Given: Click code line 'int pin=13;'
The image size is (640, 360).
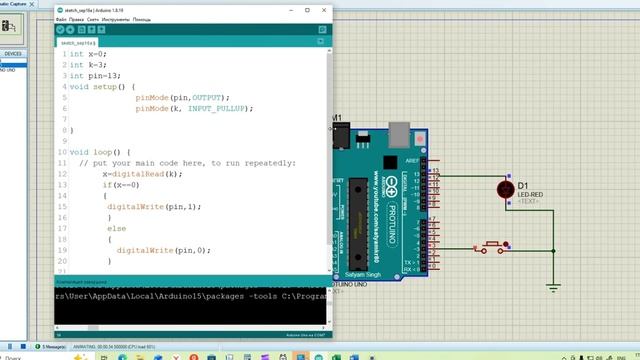Looking at the screenshot, I should (x=95, y=76).
